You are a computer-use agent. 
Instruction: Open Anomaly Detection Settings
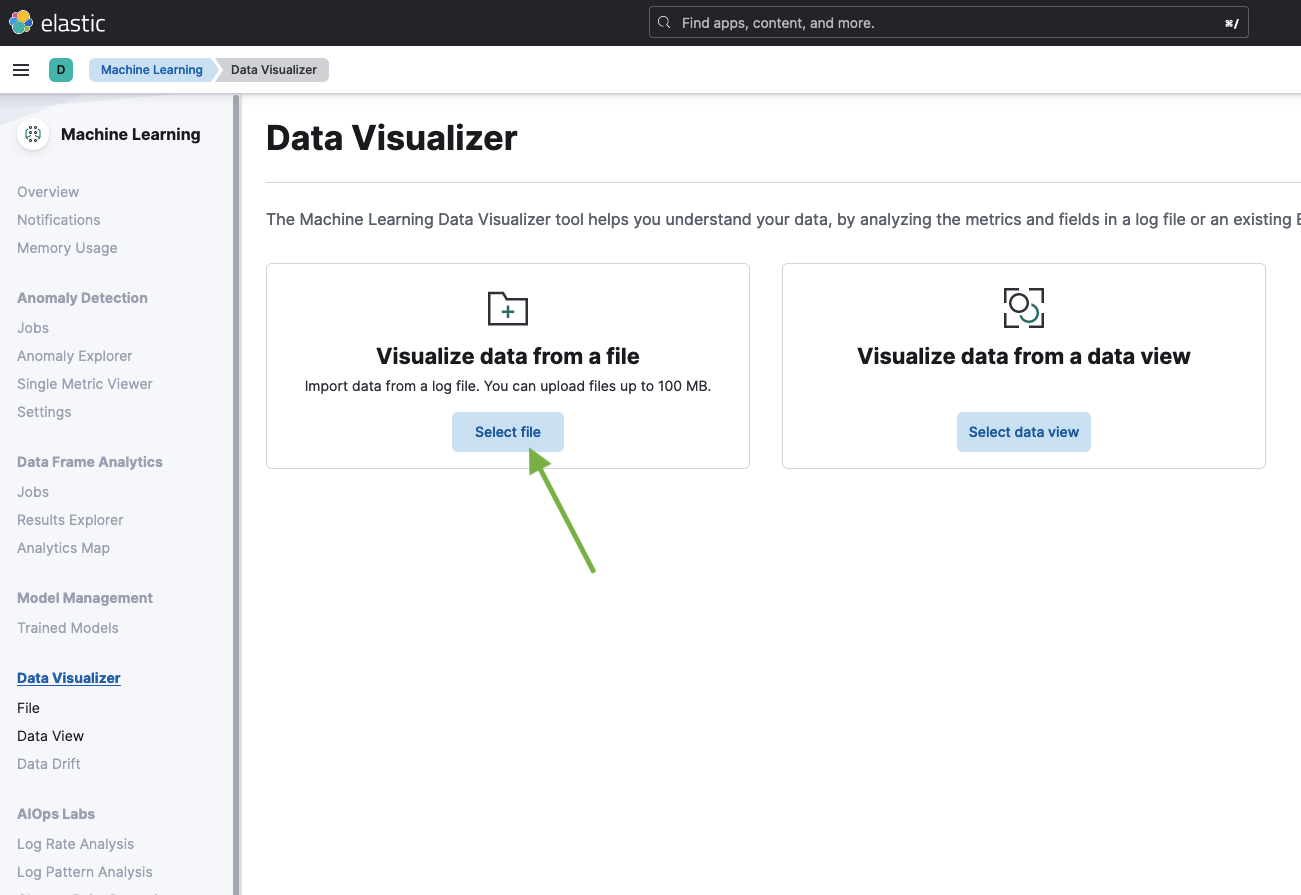coord(44,412)
